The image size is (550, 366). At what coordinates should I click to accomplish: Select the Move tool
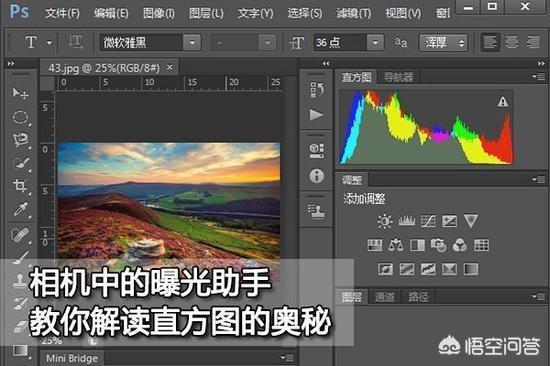coord(20,93)
